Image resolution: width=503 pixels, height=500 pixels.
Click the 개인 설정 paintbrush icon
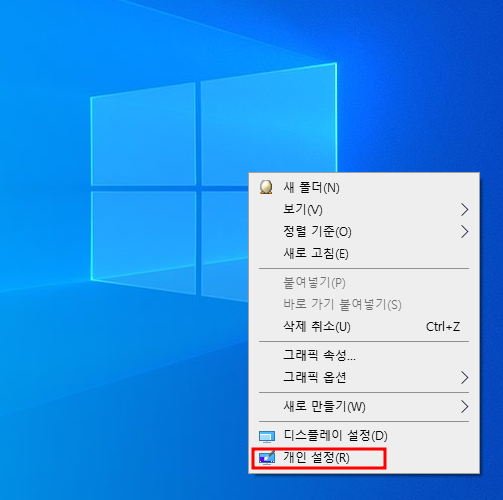point(267,458)
